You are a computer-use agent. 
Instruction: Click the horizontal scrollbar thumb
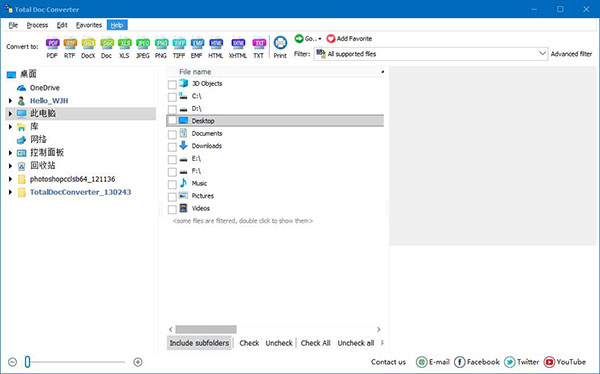coord(206,329)
